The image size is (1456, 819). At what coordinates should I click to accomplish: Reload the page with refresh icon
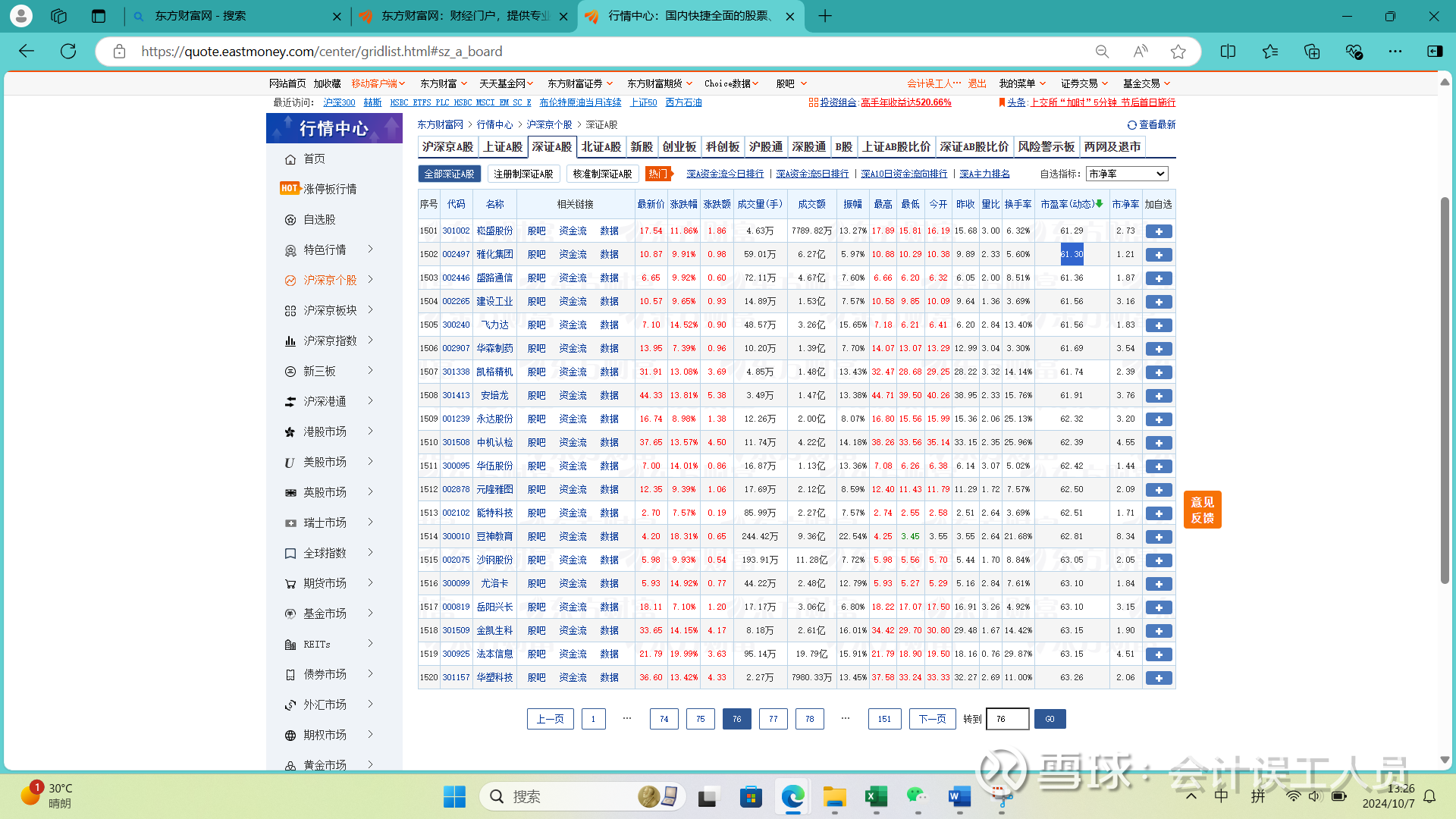(68, 51)
